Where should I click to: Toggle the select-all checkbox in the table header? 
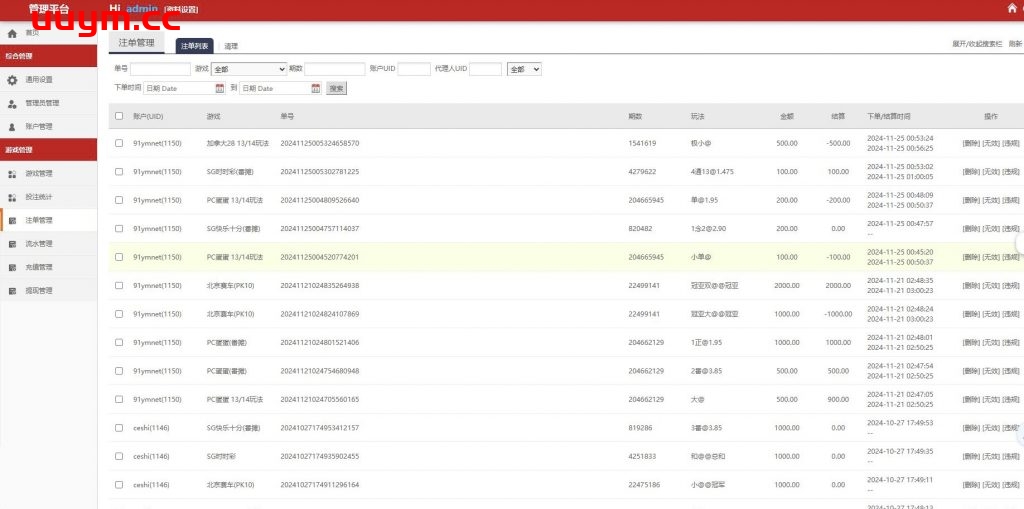point(119,116)
